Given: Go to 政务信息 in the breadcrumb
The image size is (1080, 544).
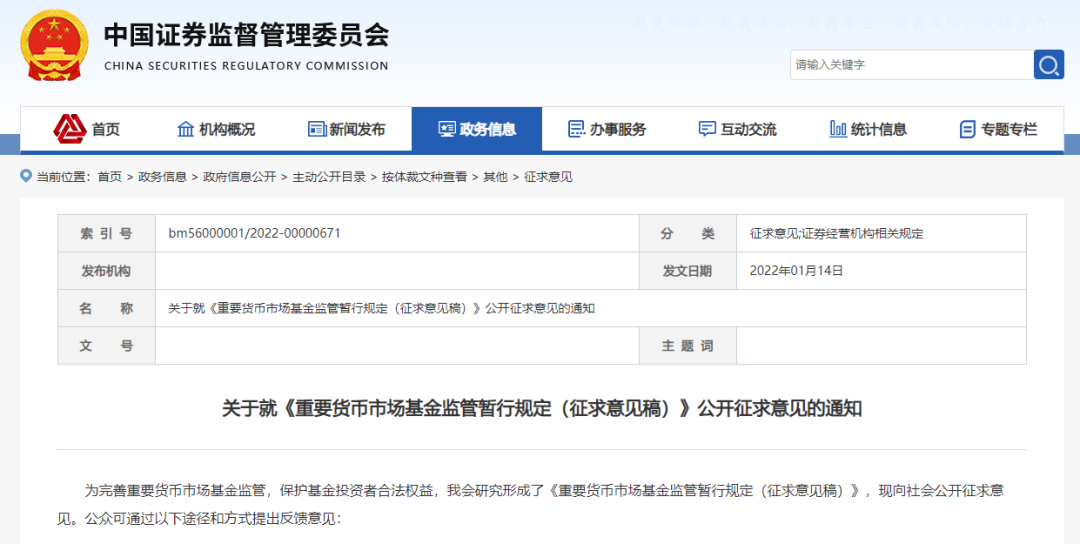Looking at the screenshot, I should tap(163, 177).
